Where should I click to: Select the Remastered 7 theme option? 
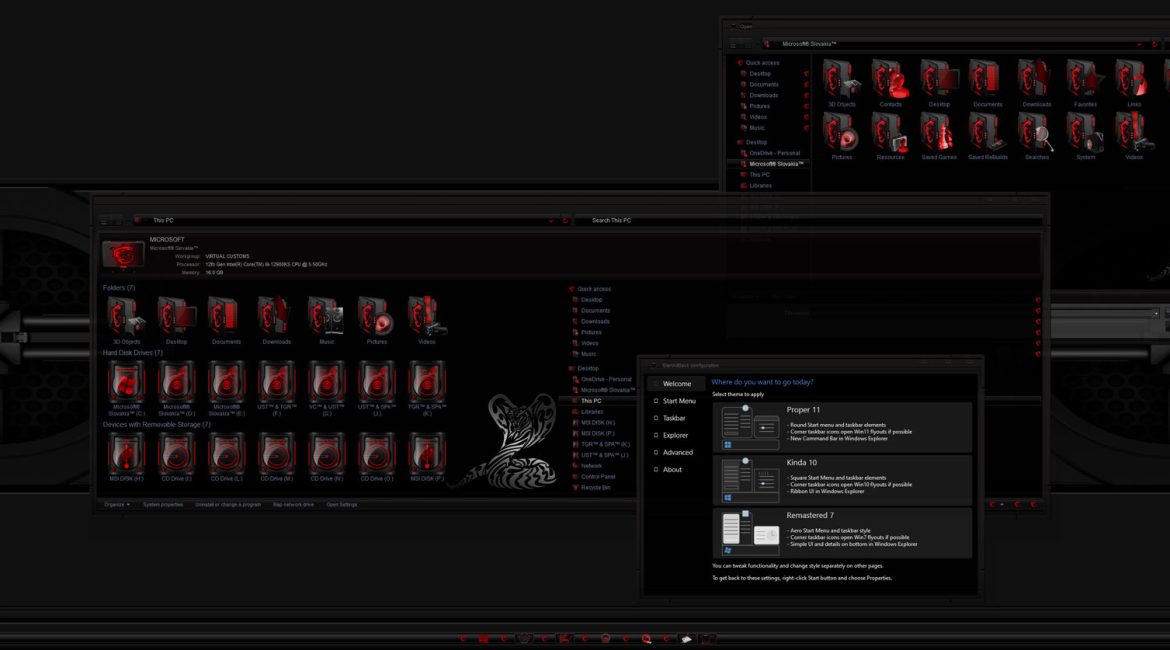coord(842,532)
